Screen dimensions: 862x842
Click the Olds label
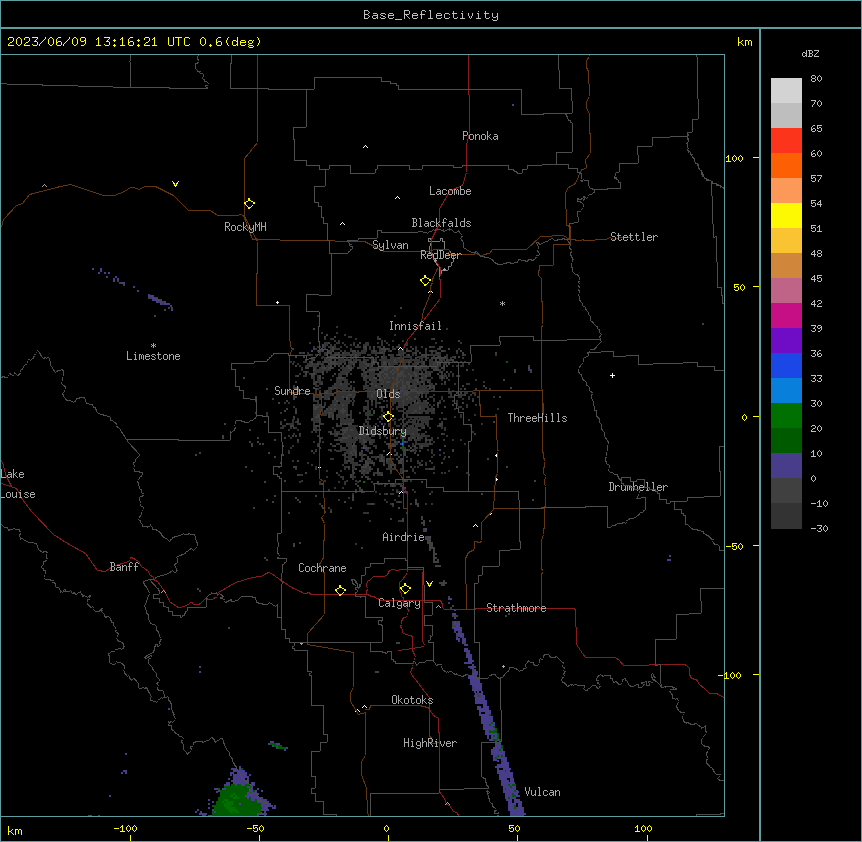tap(388, 394)
